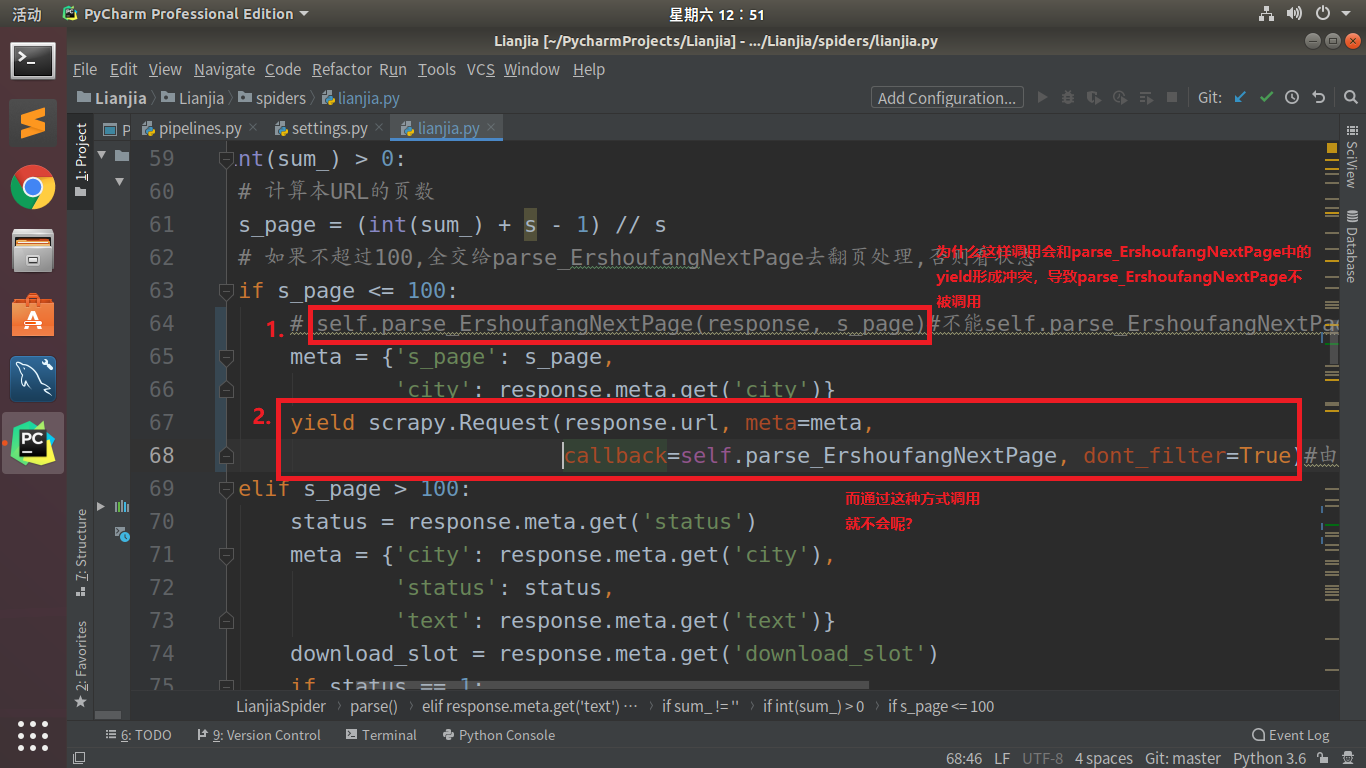
Task: Open MySQL Workbench dock icon
Action: pyautogui.click(x=33, y=378)
